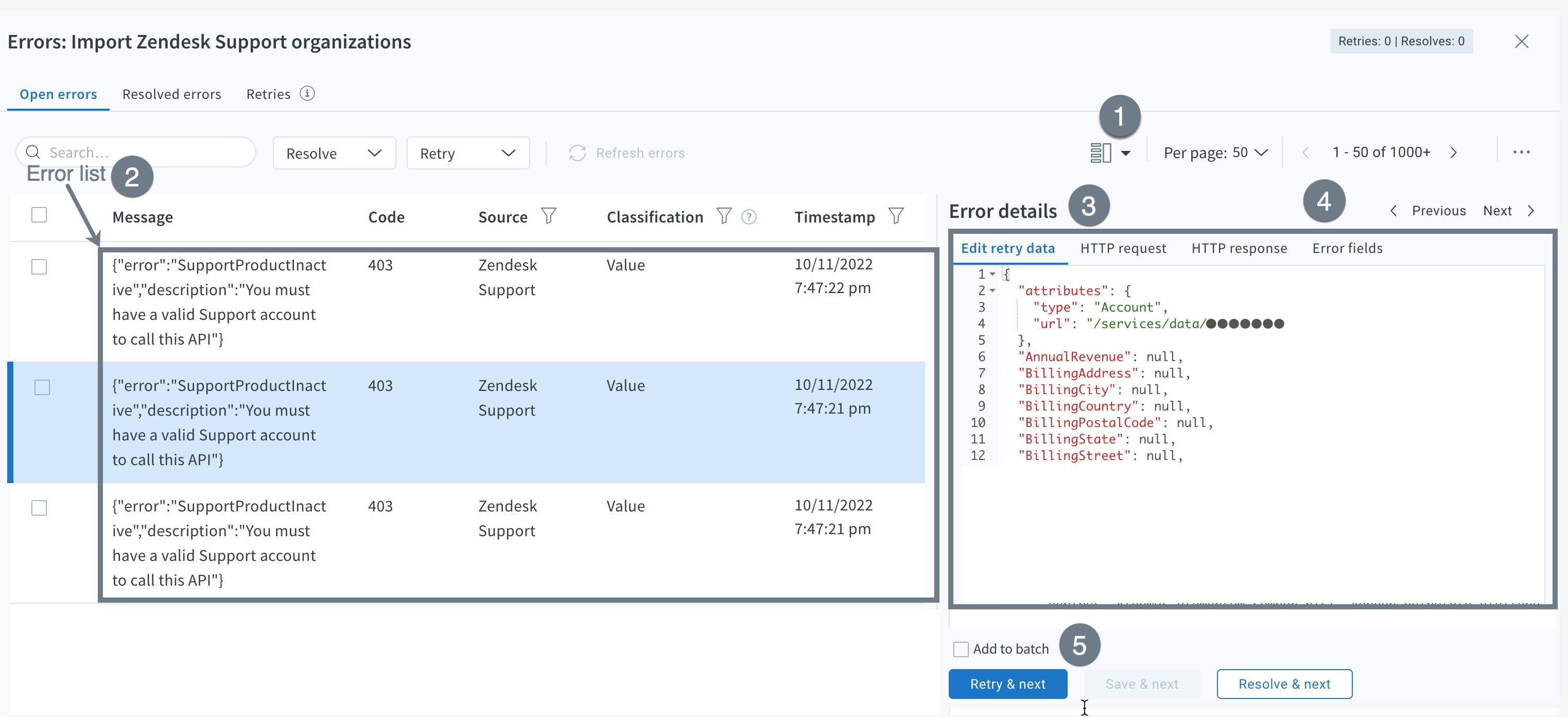Screen dimensions: 1568x717
Task: Collapse JSON fold on line 1
Action: click(x=992, y=274)
